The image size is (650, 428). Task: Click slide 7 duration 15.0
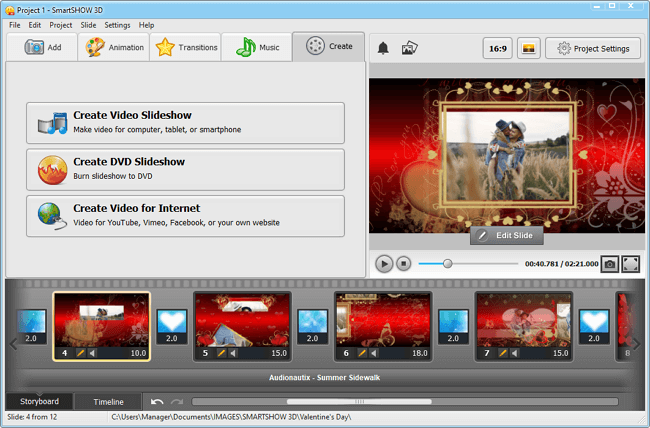pos(560,353)
